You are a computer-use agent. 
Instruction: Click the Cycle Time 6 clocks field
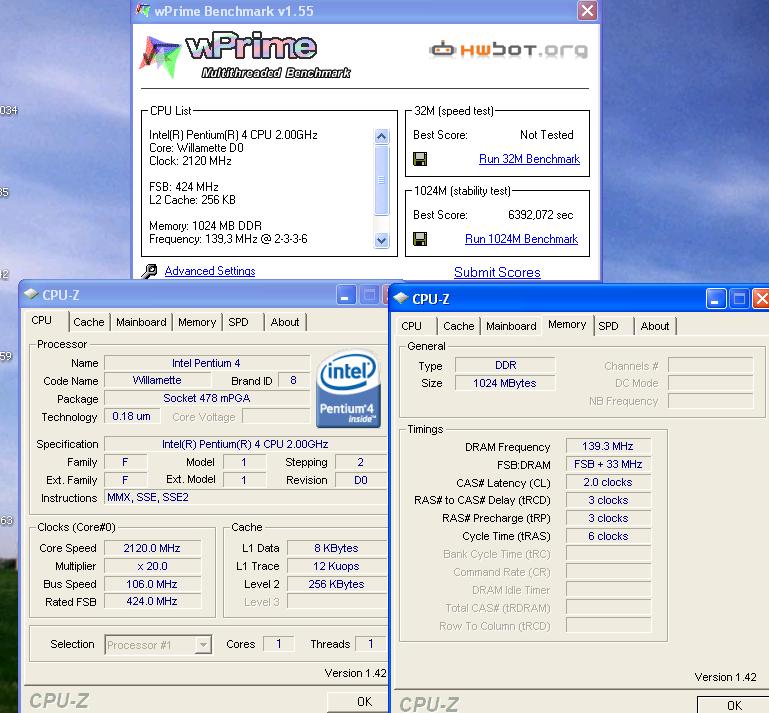608,536
